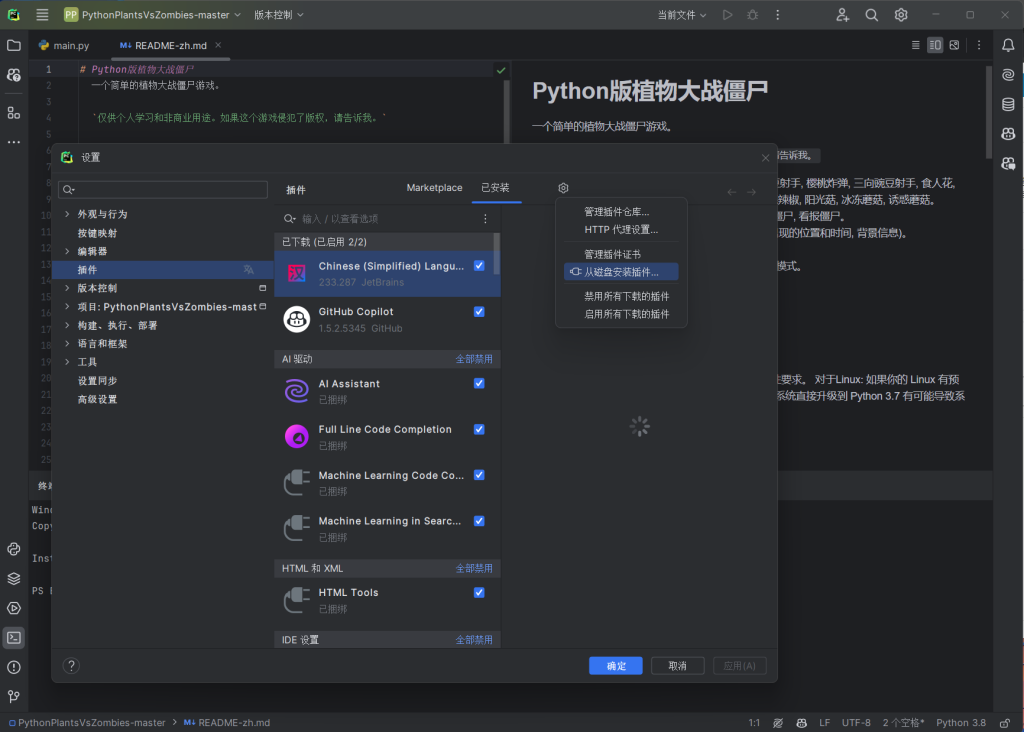Screen dimensions: 1024x732
Task: Disable the GitHub Copilot plugin checkbox
Action: click(479, 312)
